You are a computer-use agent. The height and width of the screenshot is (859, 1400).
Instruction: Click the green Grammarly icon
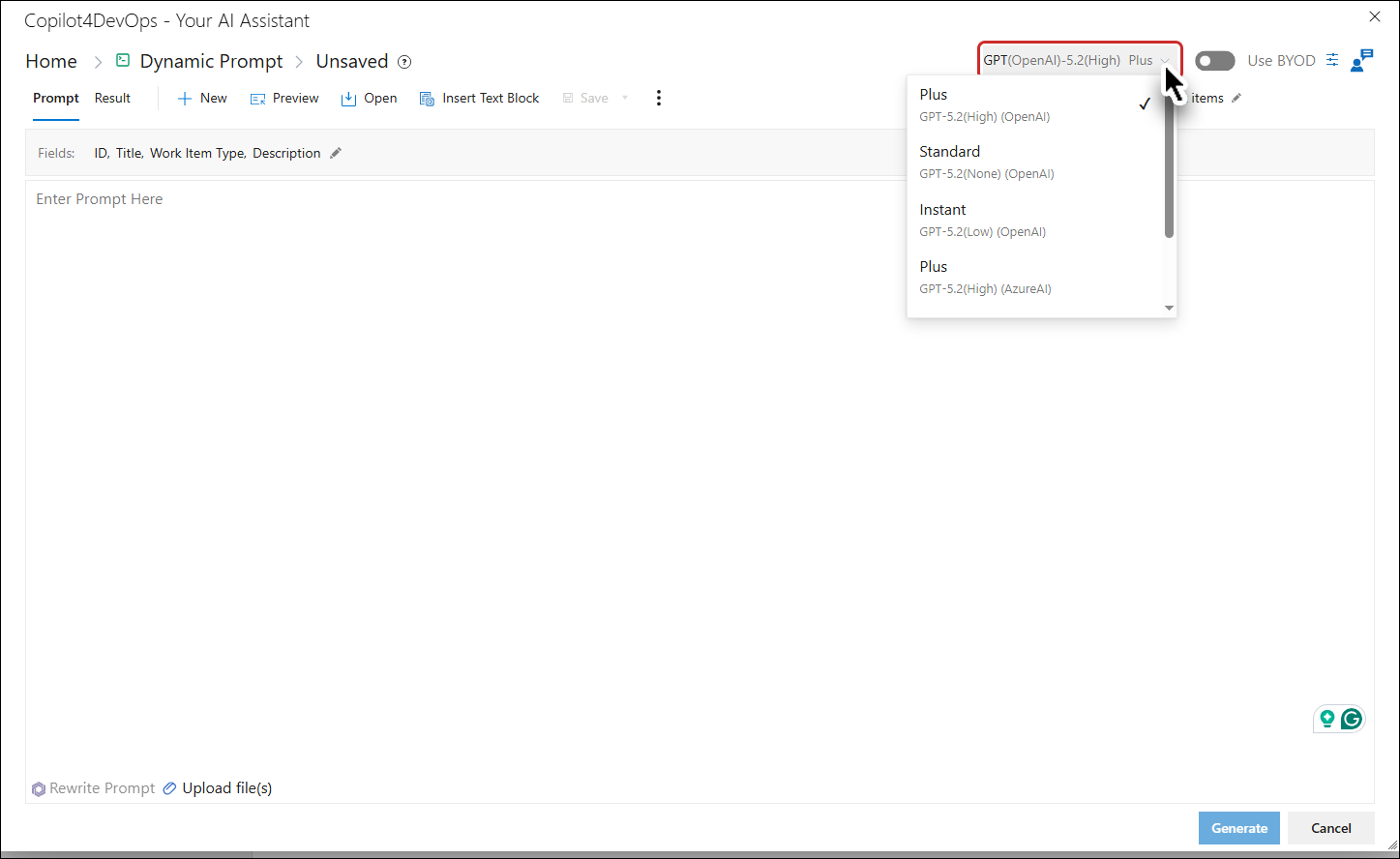pyautogui.click(x=1352, y=719)
